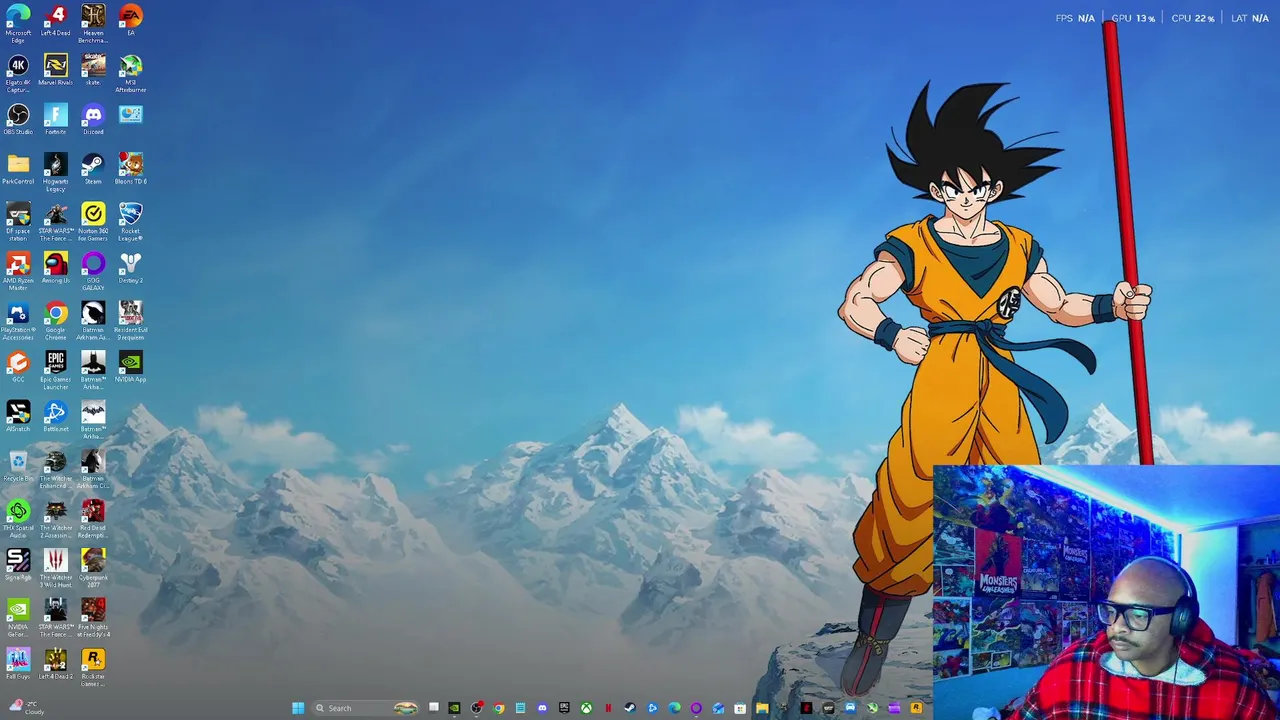Launch Fortnite from the desktop

(x=56, y=119)
